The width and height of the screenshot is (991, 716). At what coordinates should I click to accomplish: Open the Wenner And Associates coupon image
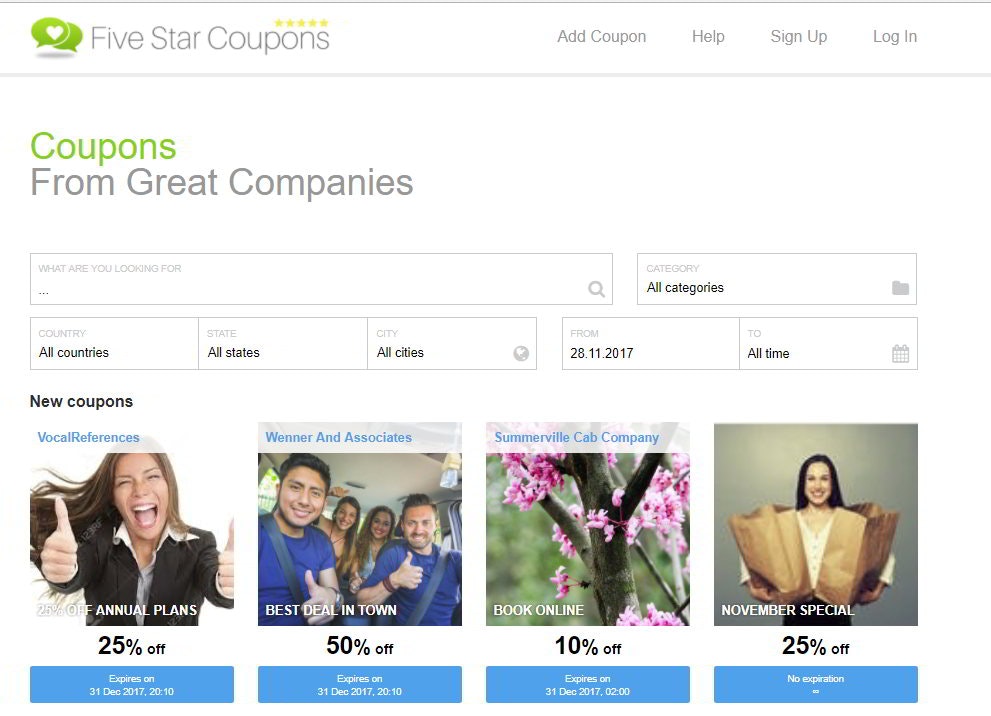pyautogui.click(x=360, y=525)
